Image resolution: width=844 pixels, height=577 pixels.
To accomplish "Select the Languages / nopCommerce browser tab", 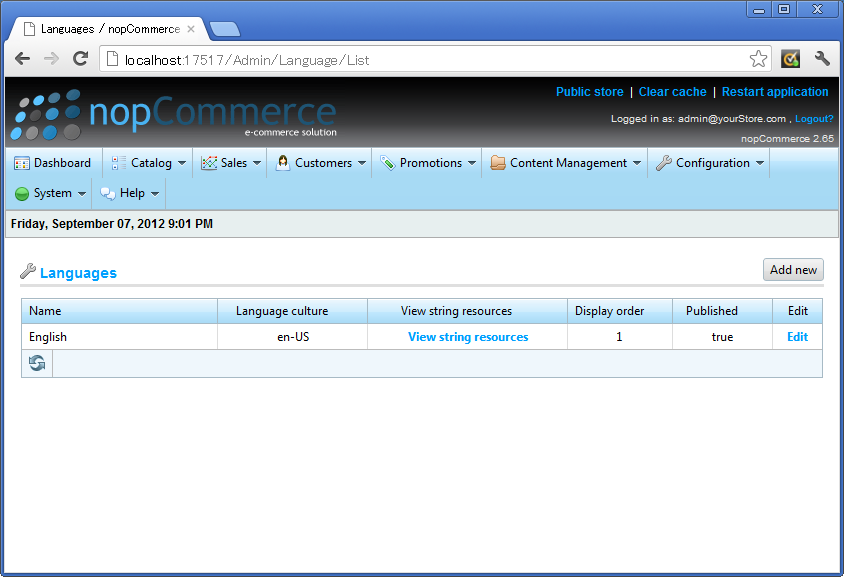I will coord(108,29).
